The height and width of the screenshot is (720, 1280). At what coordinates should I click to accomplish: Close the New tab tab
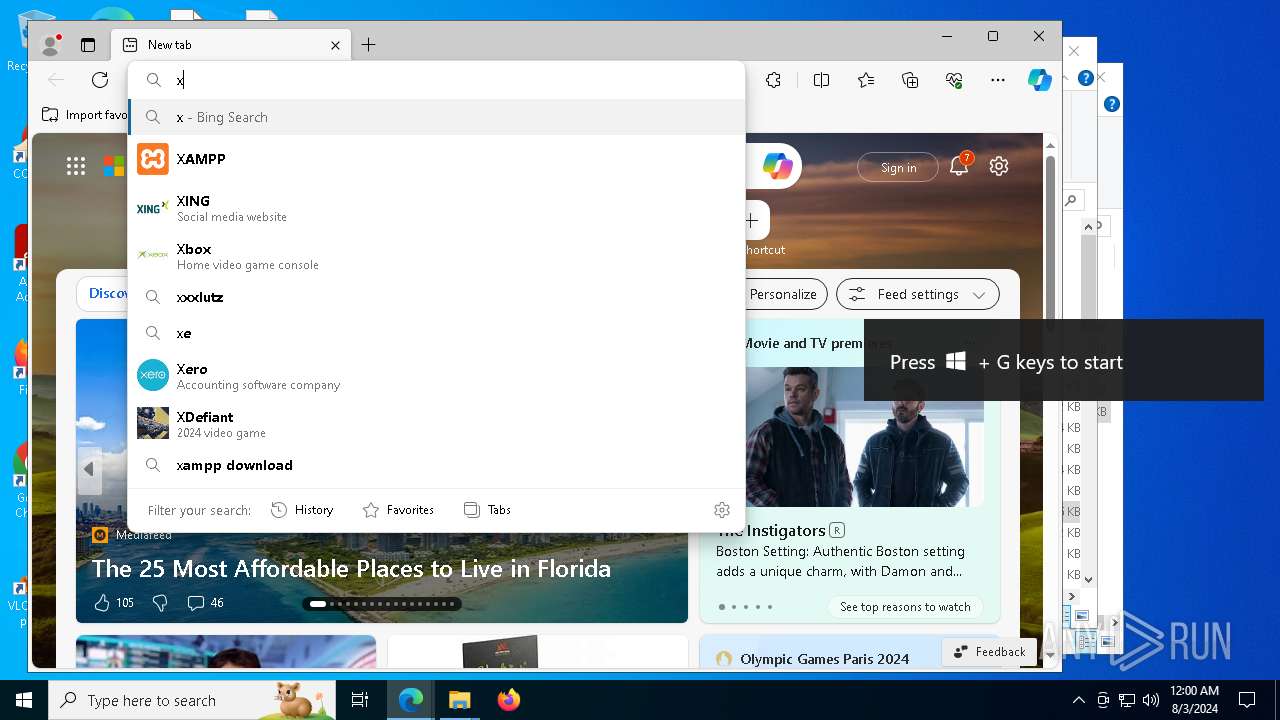(336, 45)
